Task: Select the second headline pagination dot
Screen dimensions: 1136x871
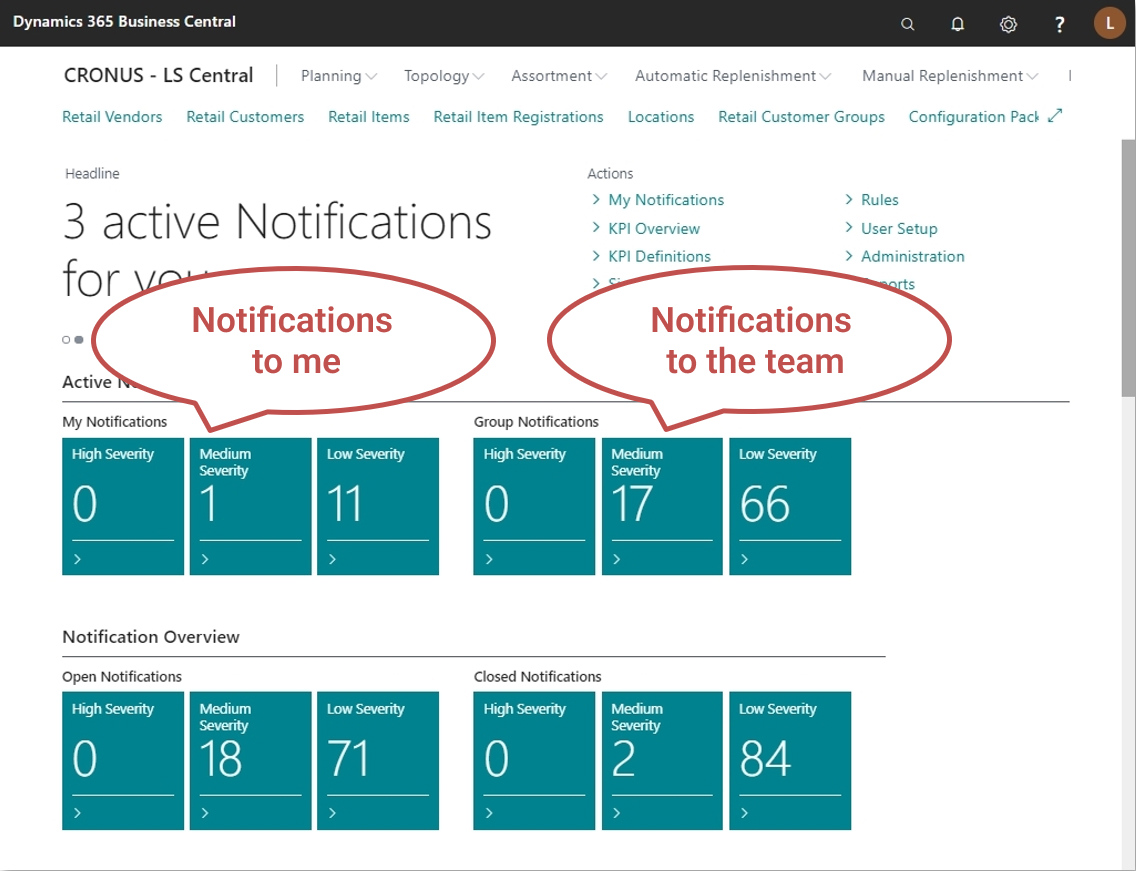Action: click(79, 339)
